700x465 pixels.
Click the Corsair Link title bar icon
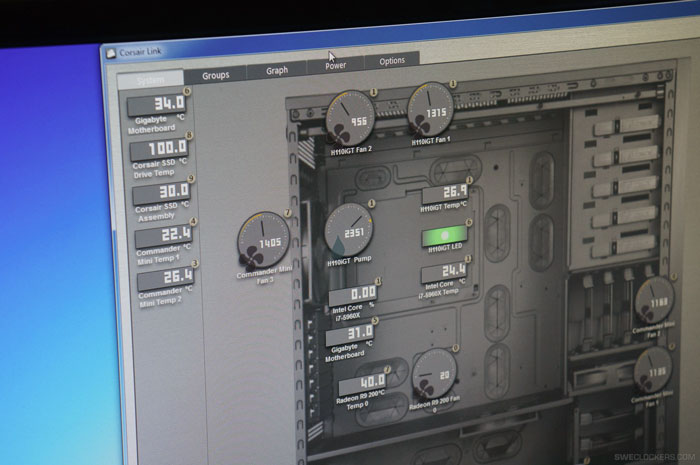click(x=111, y=53)
